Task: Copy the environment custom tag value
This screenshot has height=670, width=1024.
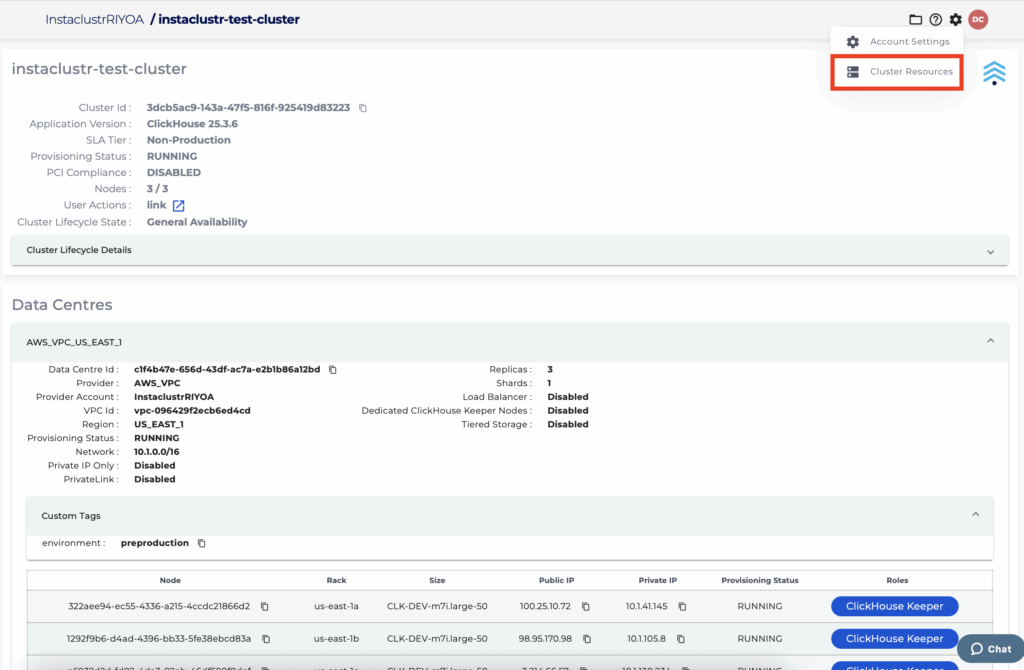Action: [x=201, y=543]
